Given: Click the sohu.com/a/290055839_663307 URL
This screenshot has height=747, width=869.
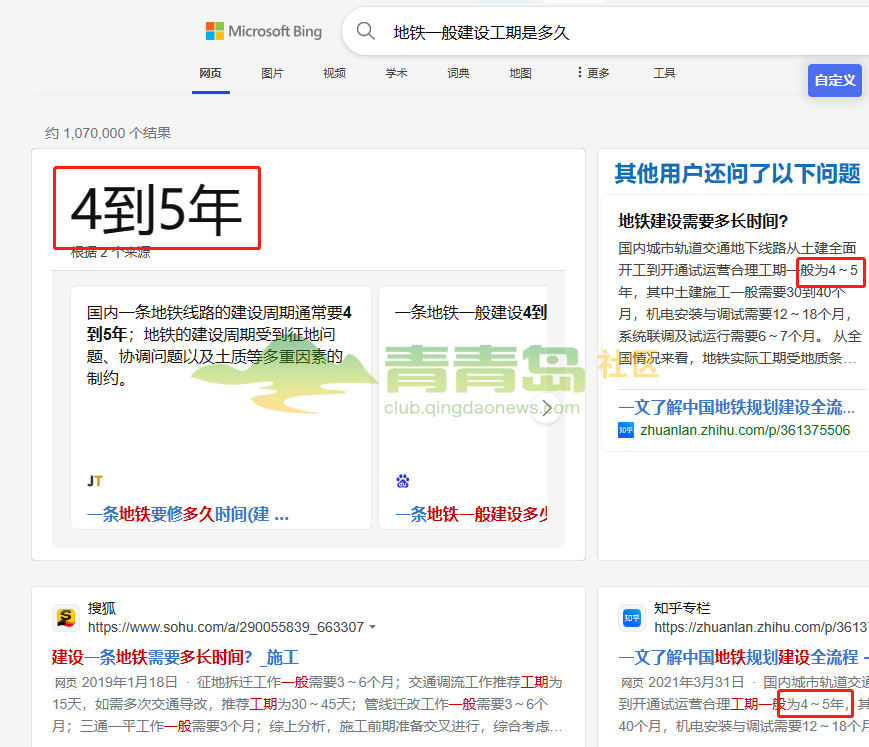Looking at the screenshot, I should point(226,627).
